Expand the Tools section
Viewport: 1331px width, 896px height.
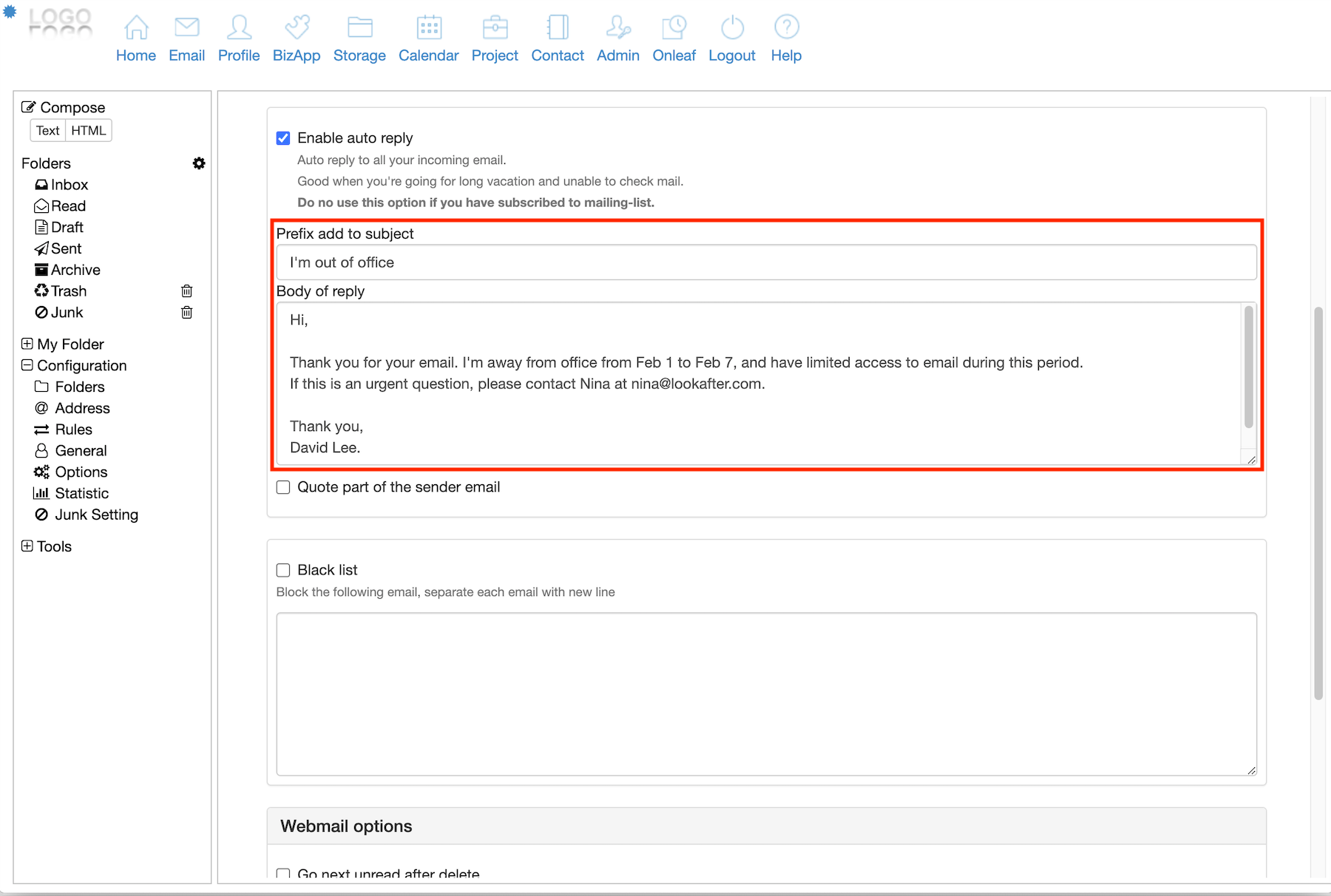(27, 546)
